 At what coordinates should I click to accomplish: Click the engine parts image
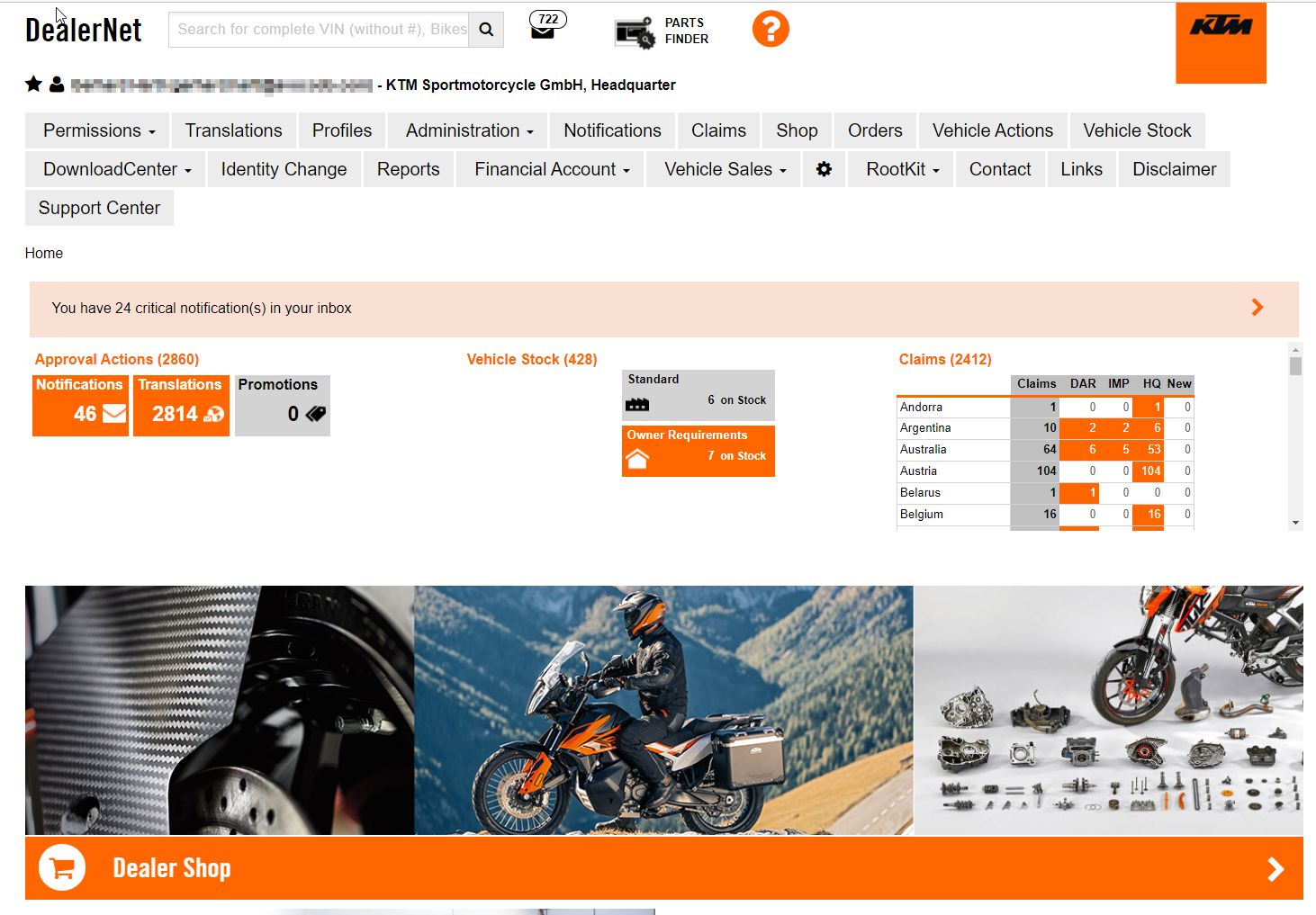tap(1109, 710)
